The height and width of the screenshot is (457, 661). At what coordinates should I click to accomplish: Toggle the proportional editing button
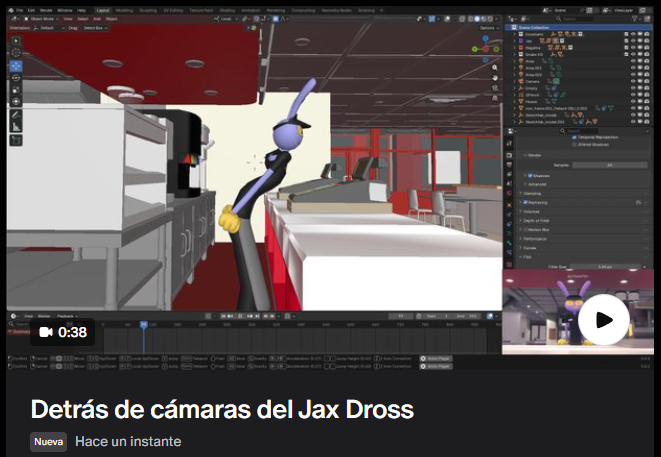275,19
